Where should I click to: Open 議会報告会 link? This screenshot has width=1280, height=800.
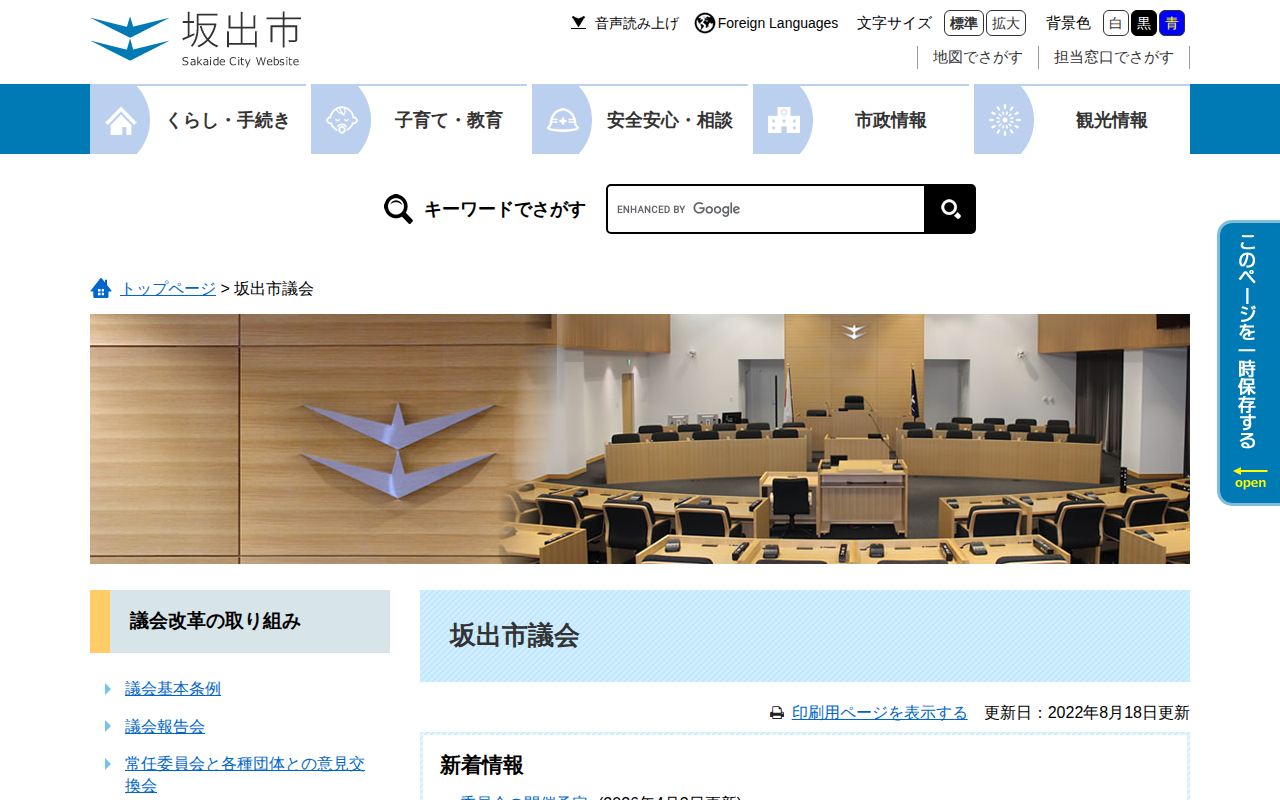pyautogui.click(x=165, y=727)
